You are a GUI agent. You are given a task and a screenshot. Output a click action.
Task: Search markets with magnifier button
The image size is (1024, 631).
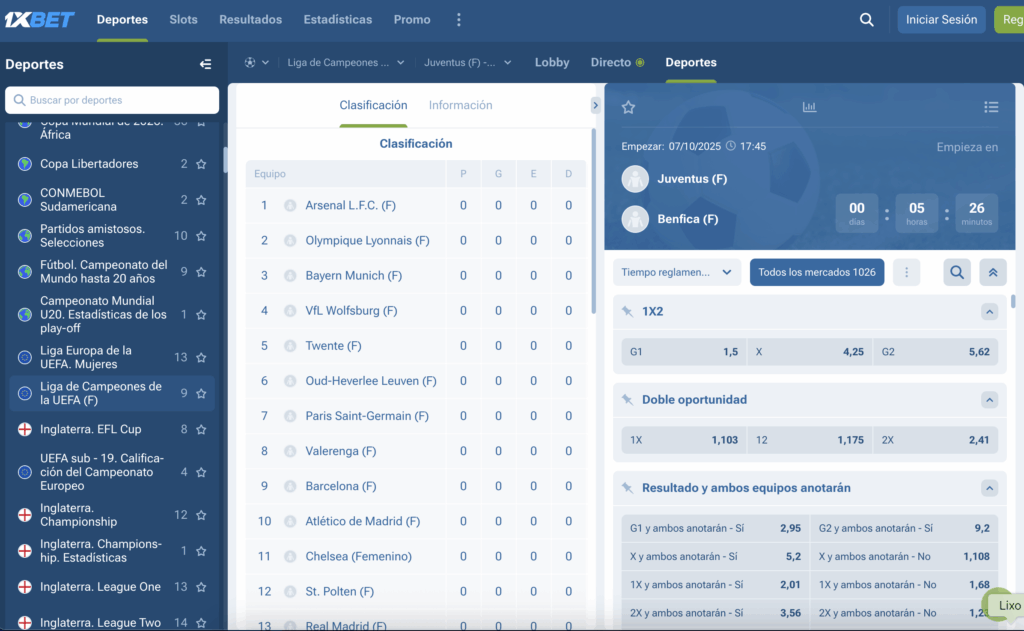(x=958, y=272)
